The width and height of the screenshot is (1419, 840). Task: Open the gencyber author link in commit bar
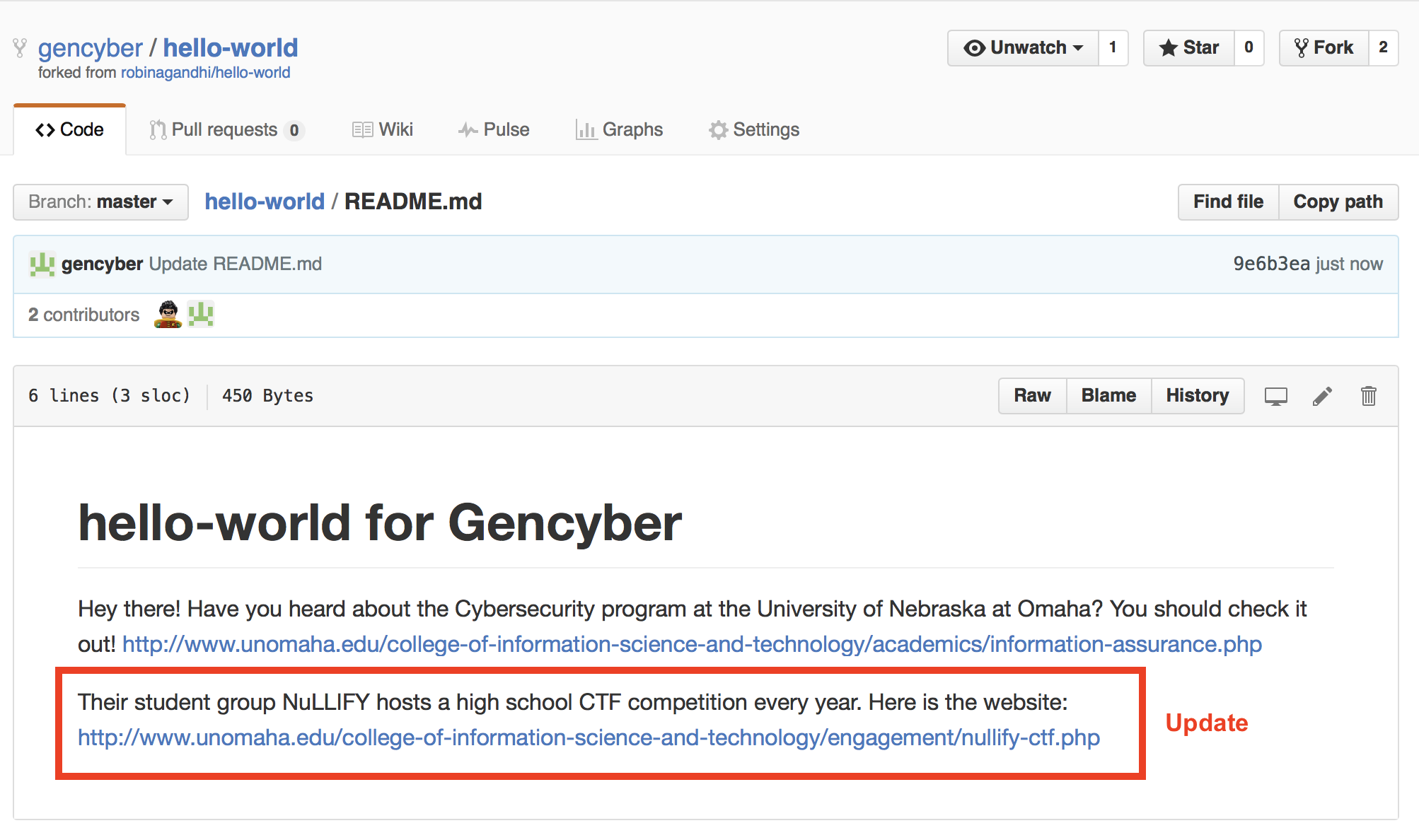tap(102, 264)
